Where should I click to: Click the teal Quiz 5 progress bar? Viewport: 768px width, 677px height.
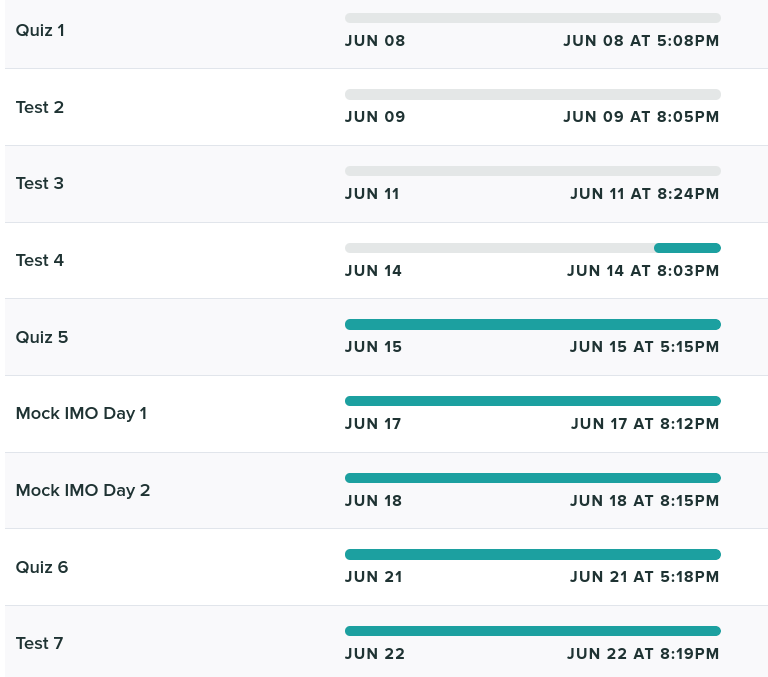[532, 324]
